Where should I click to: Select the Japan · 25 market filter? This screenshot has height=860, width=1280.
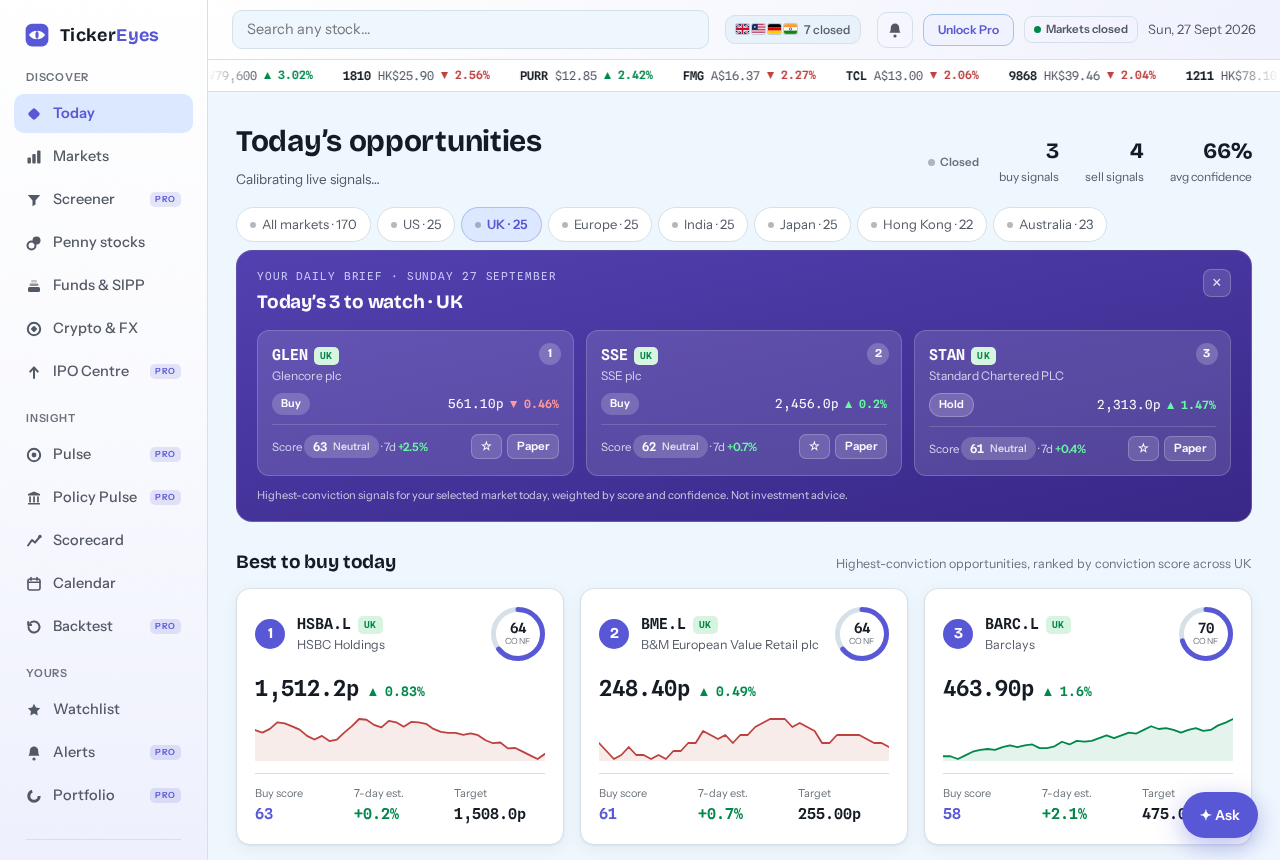pyautogui.click(x=802, y=225)
